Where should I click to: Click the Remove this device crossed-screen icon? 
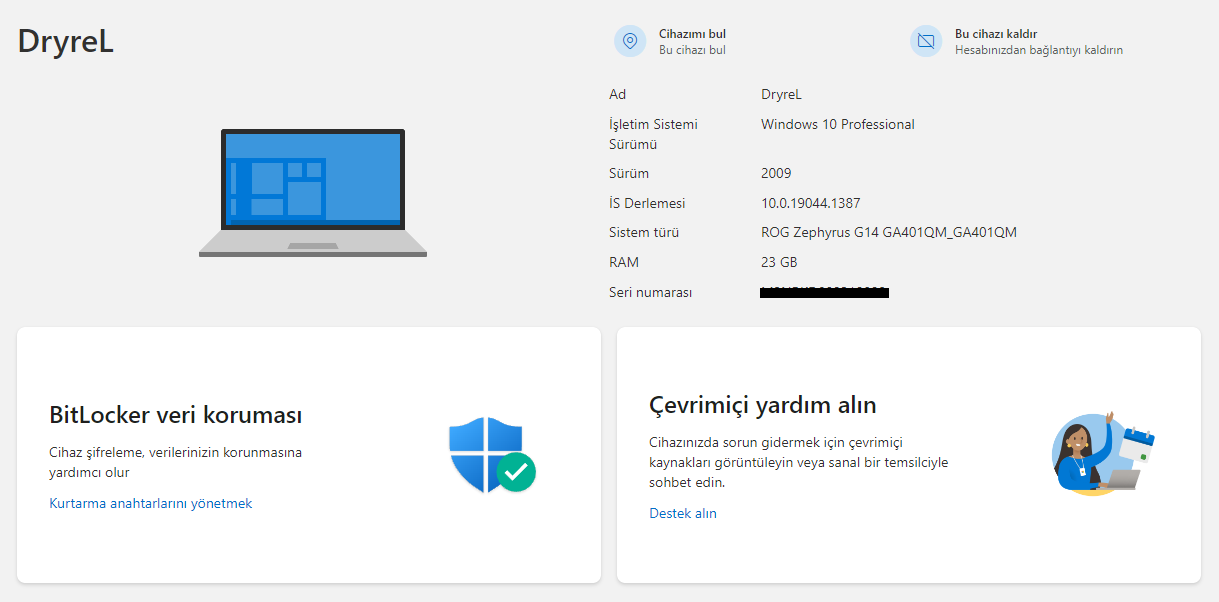coord(926,41)
